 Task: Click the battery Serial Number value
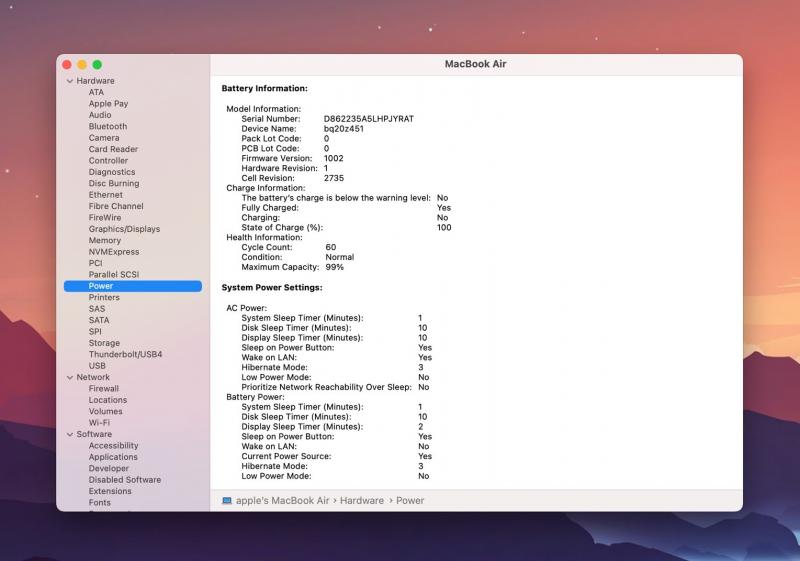pyautogui.click(x=368, y=118)
